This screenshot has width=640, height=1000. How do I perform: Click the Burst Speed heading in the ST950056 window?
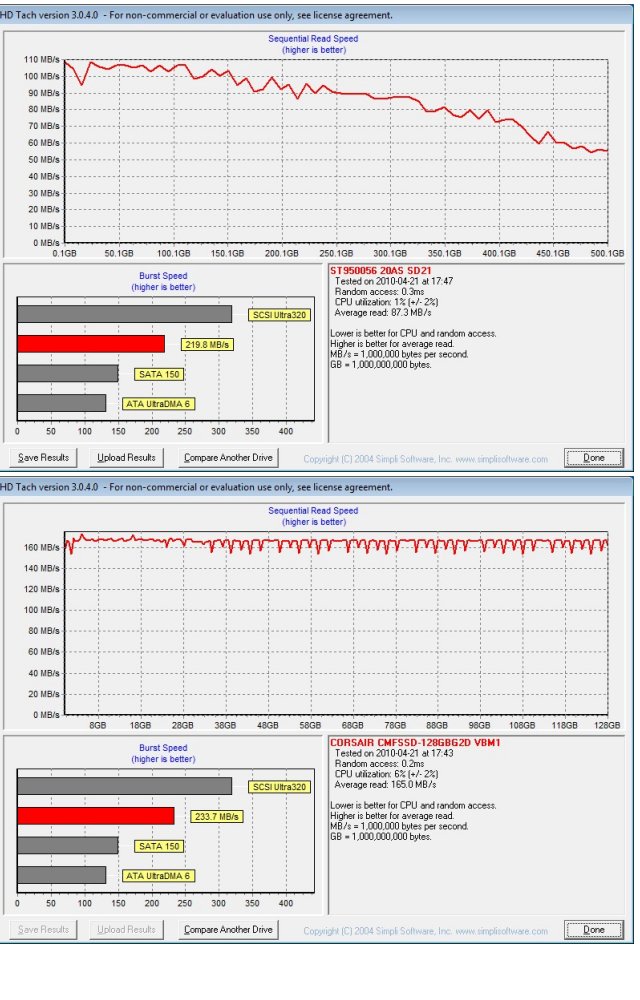[163, 276]
